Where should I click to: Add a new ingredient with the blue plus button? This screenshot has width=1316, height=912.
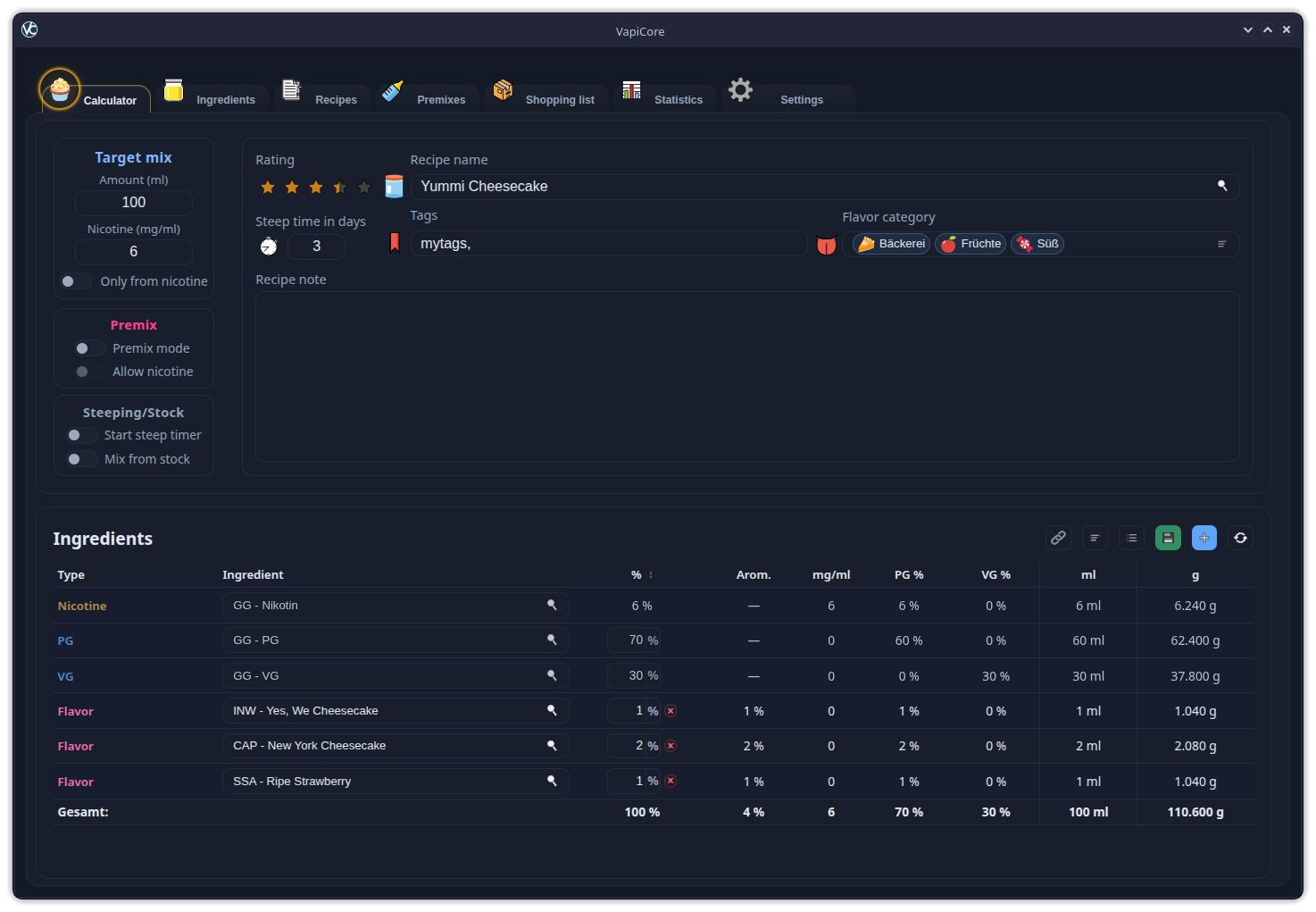pyautogui.click(x=1204, y=538)
